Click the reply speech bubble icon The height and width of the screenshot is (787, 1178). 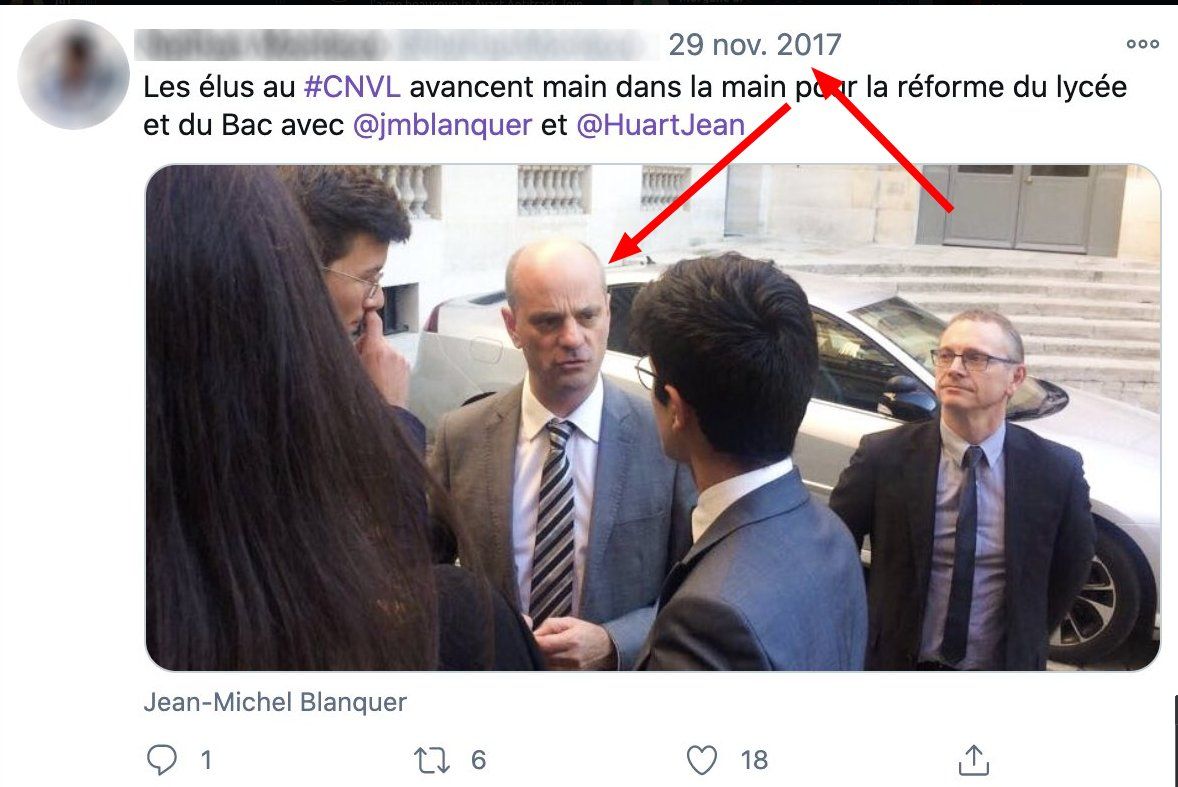pyautogui.click(x=162, y=759)
